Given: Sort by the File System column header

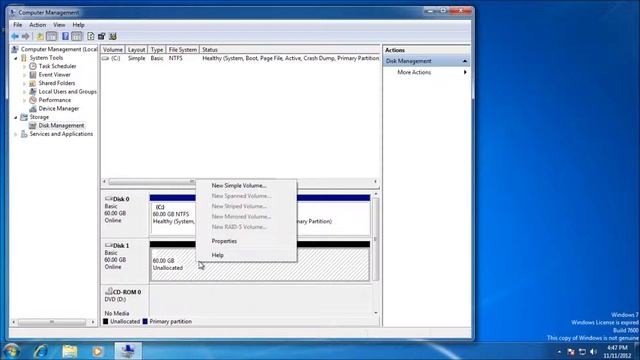Looking at the screenshot, I should click(182, 49).
